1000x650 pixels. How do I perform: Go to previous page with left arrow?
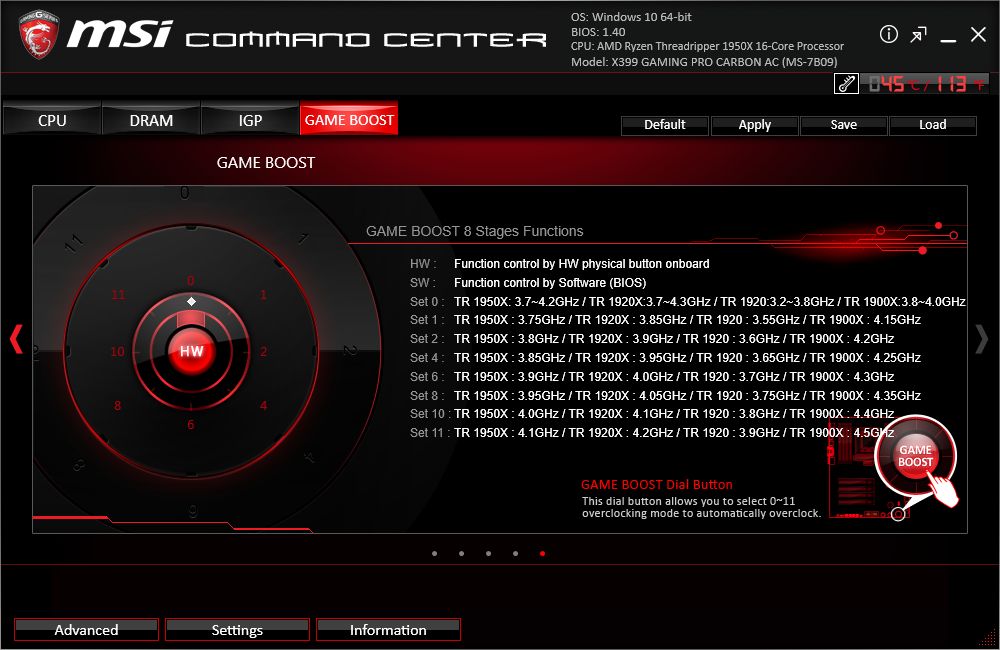pos(17,339)
